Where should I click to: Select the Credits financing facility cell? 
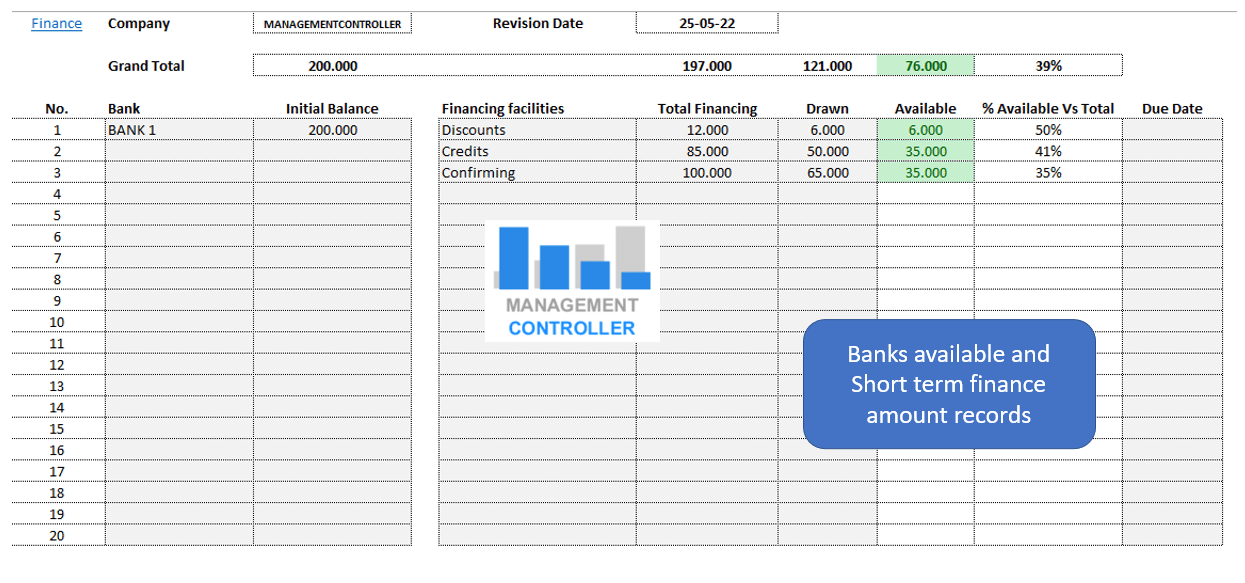point(536,151)
